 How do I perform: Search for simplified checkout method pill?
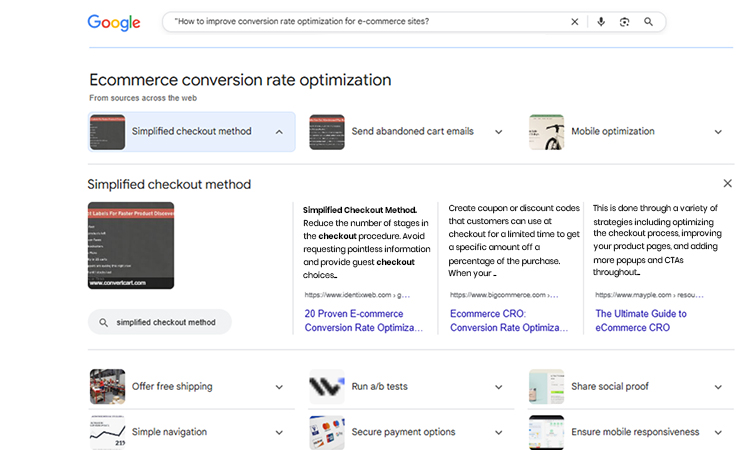(x=160, y=322)
